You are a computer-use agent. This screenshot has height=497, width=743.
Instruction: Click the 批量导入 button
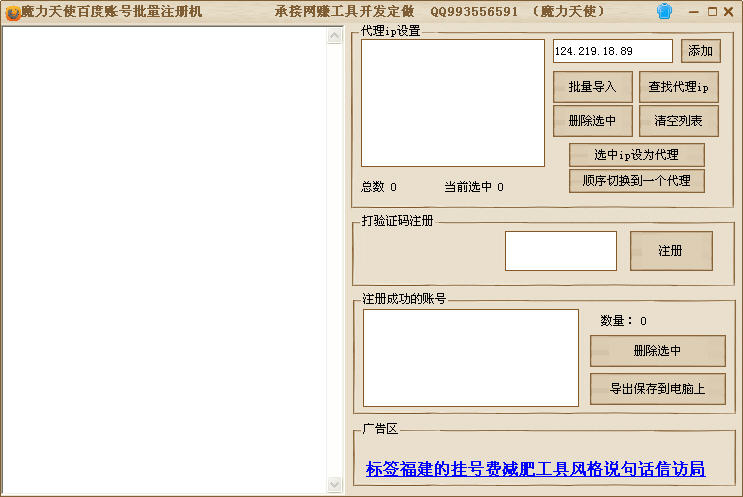(x=592, y=87)
